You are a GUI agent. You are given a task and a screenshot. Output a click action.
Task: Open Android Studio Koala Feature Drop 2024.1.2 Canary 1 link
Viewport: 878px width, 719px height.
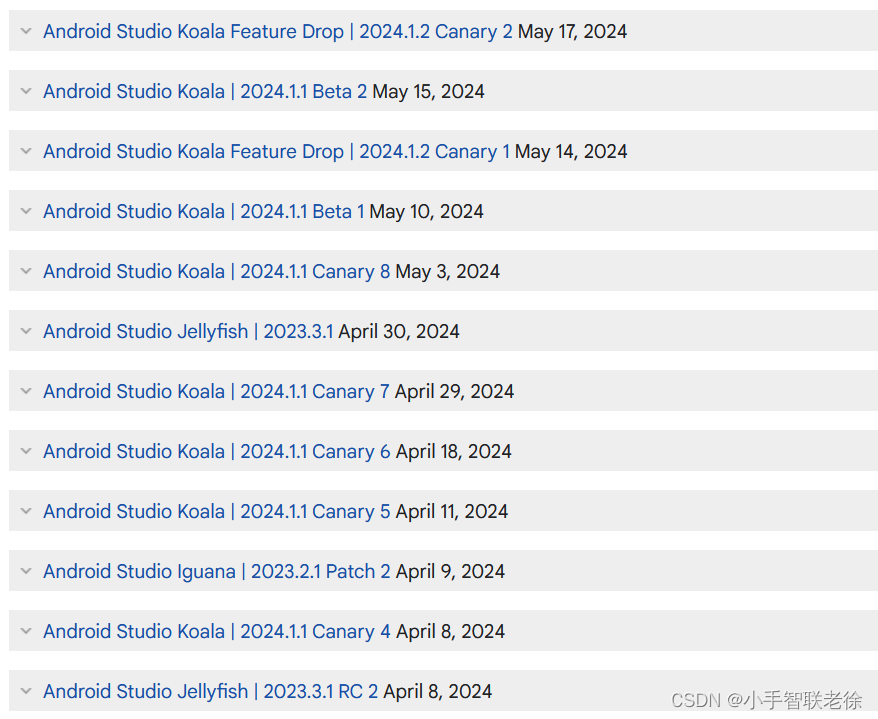(277, 151)
